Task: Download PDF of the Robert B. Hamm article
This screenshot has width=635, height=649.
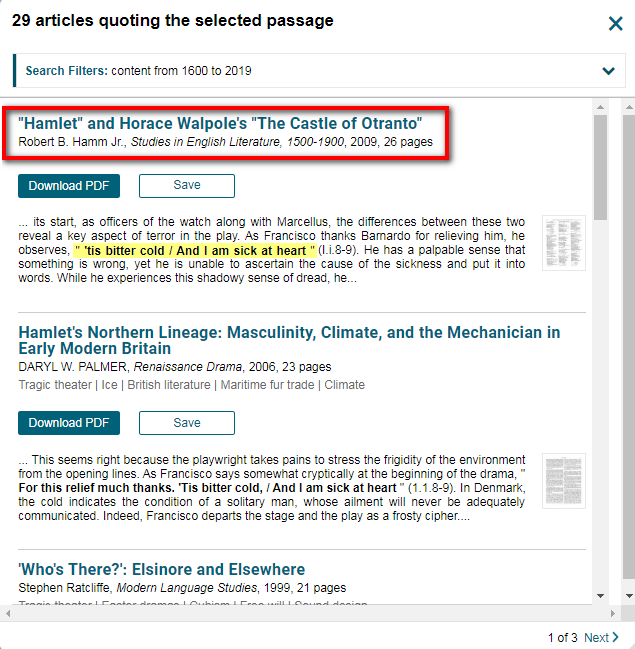Action: pos(69,186)
